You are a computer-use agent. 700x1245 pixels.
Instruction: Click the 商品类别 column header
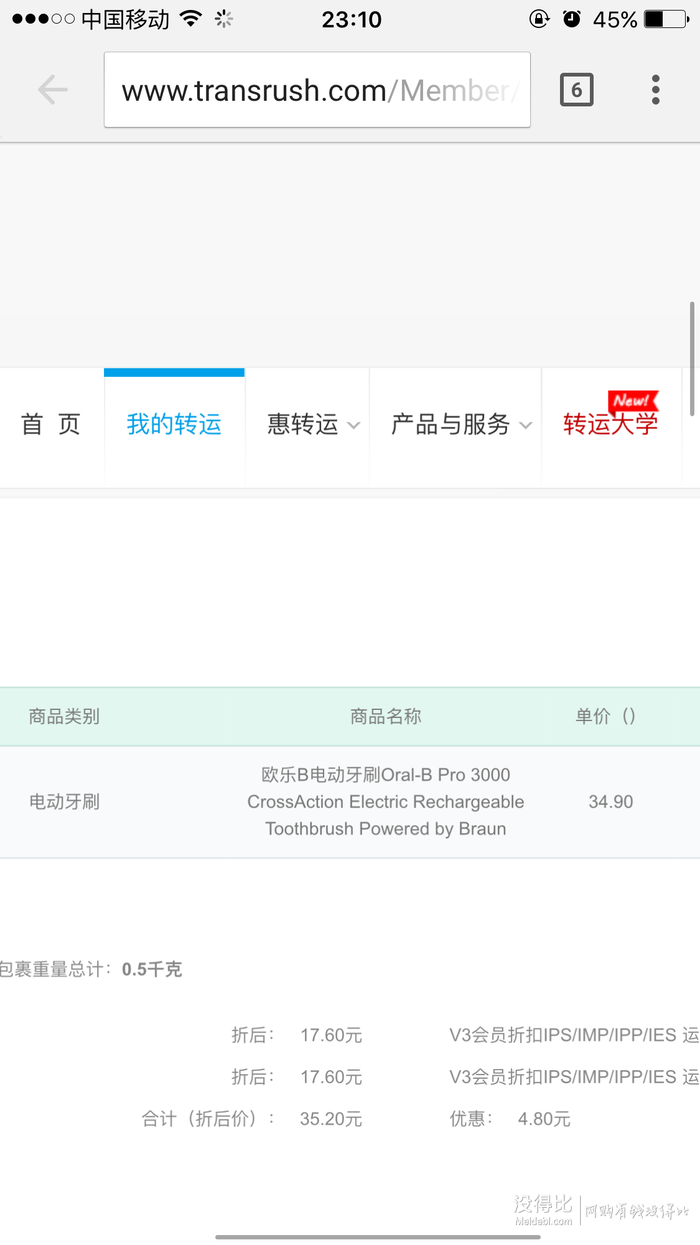pyautogui.click(x=64, y=716)
